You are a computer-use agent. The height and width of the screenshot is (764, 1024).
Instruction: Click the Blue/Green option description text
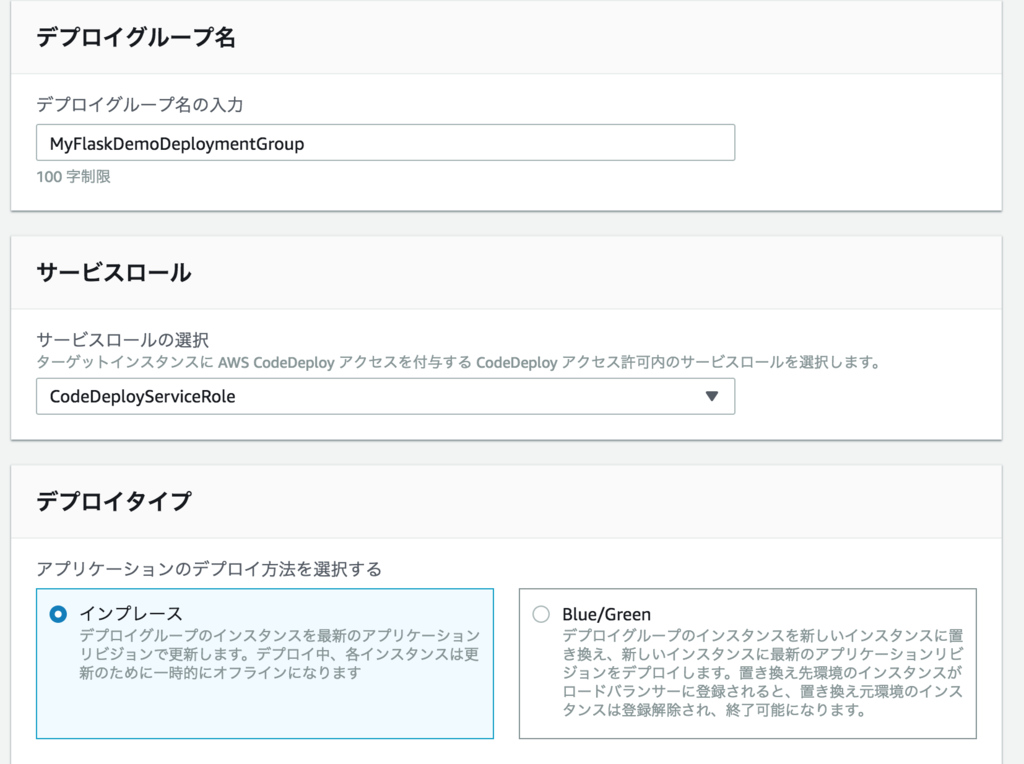(763, 673)
